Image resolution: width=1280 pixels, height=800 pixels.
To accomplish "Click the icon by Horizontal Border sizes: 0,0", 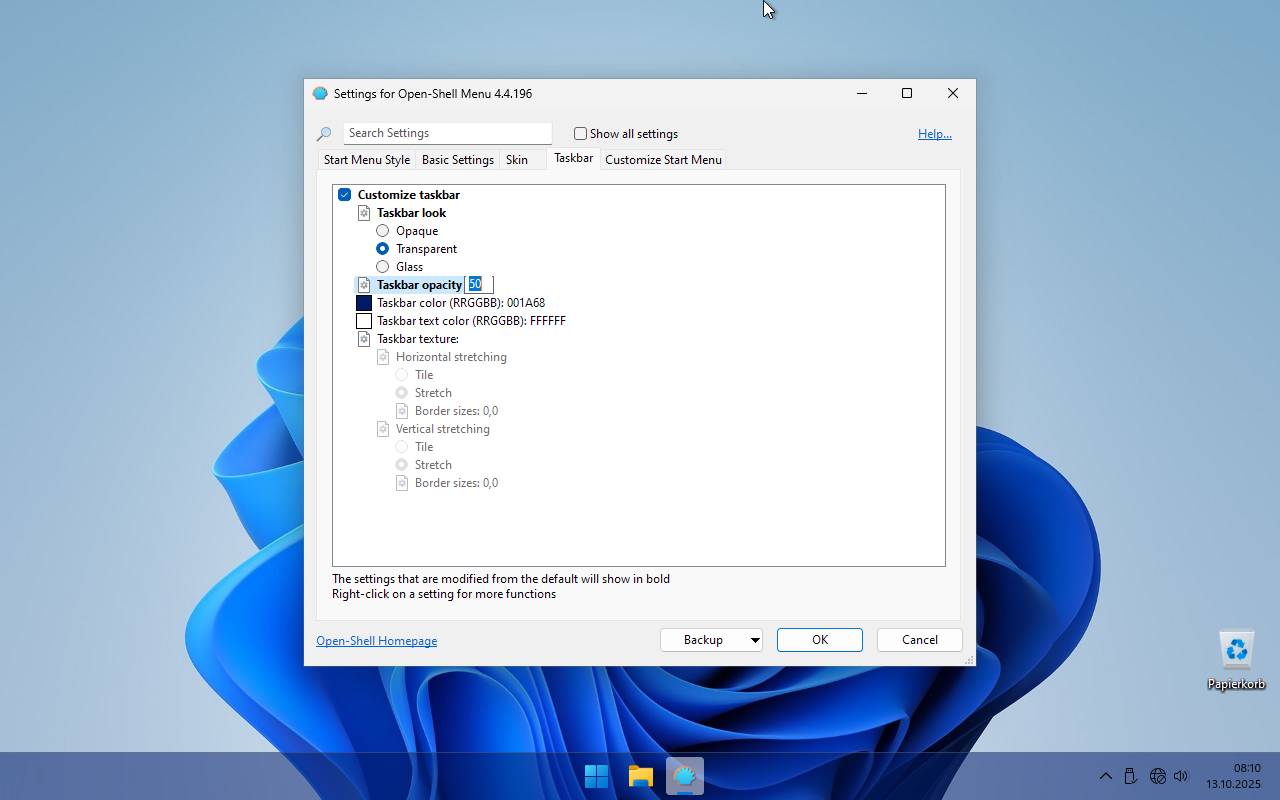I will [402, 411].
